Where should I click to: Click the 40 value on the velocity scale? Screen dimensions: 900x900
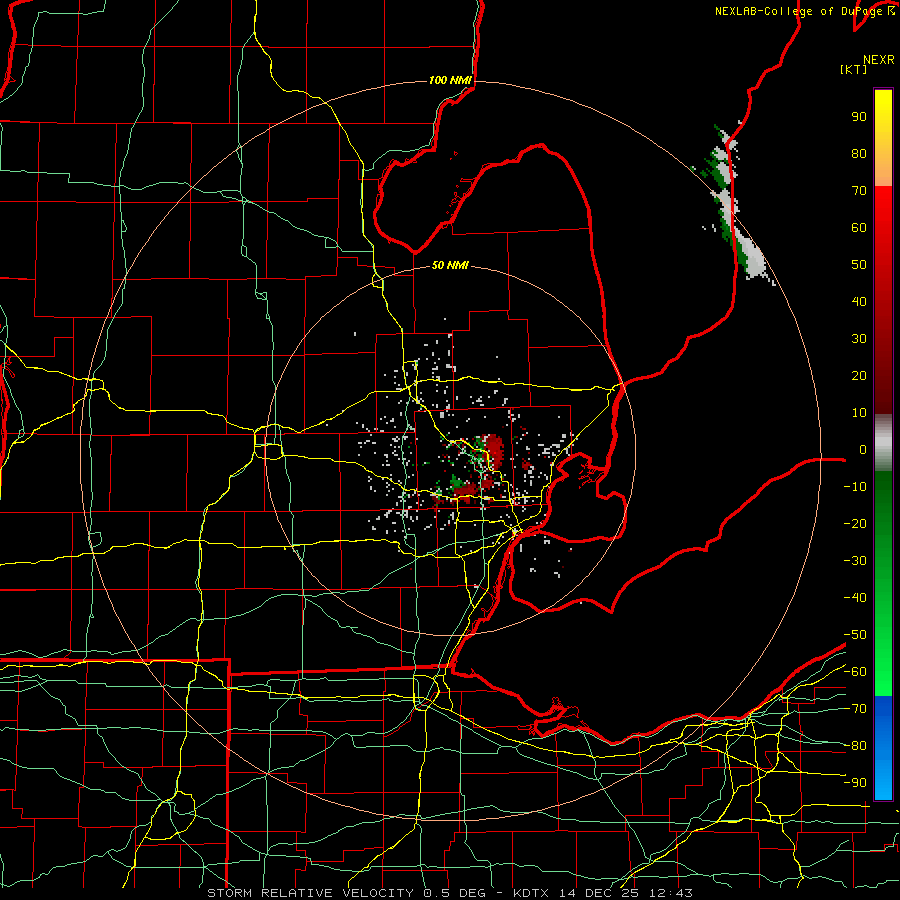point(859,301)
